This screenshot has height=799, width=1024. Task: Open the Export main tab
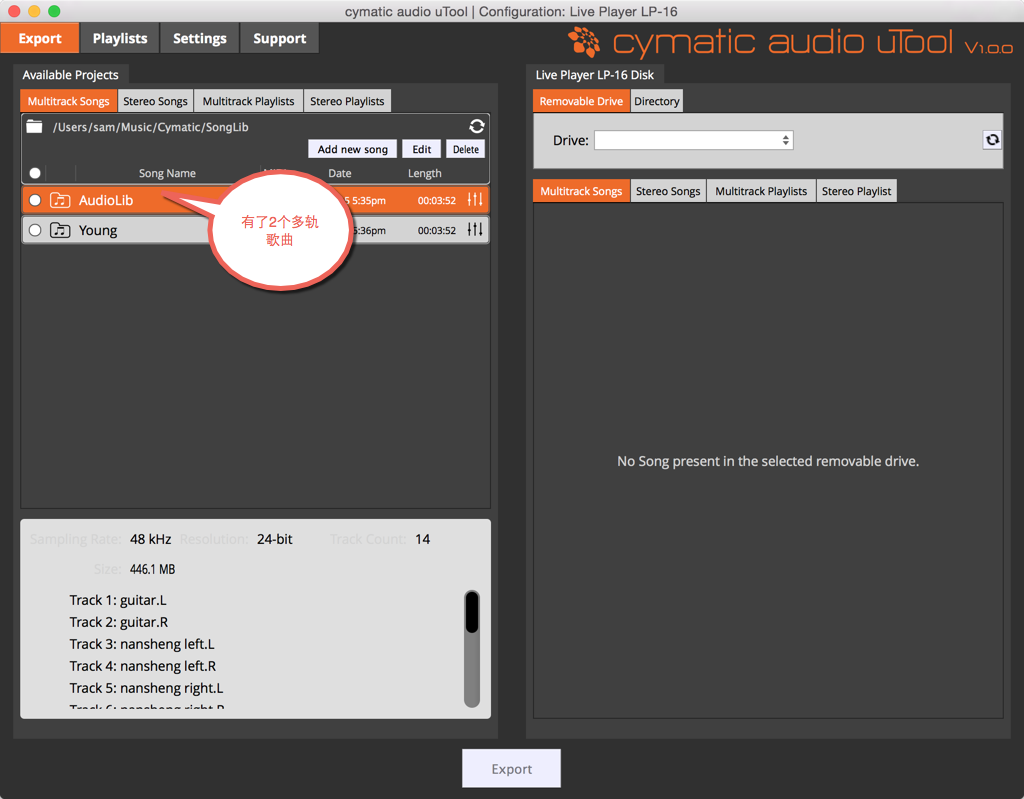point(40,39)
